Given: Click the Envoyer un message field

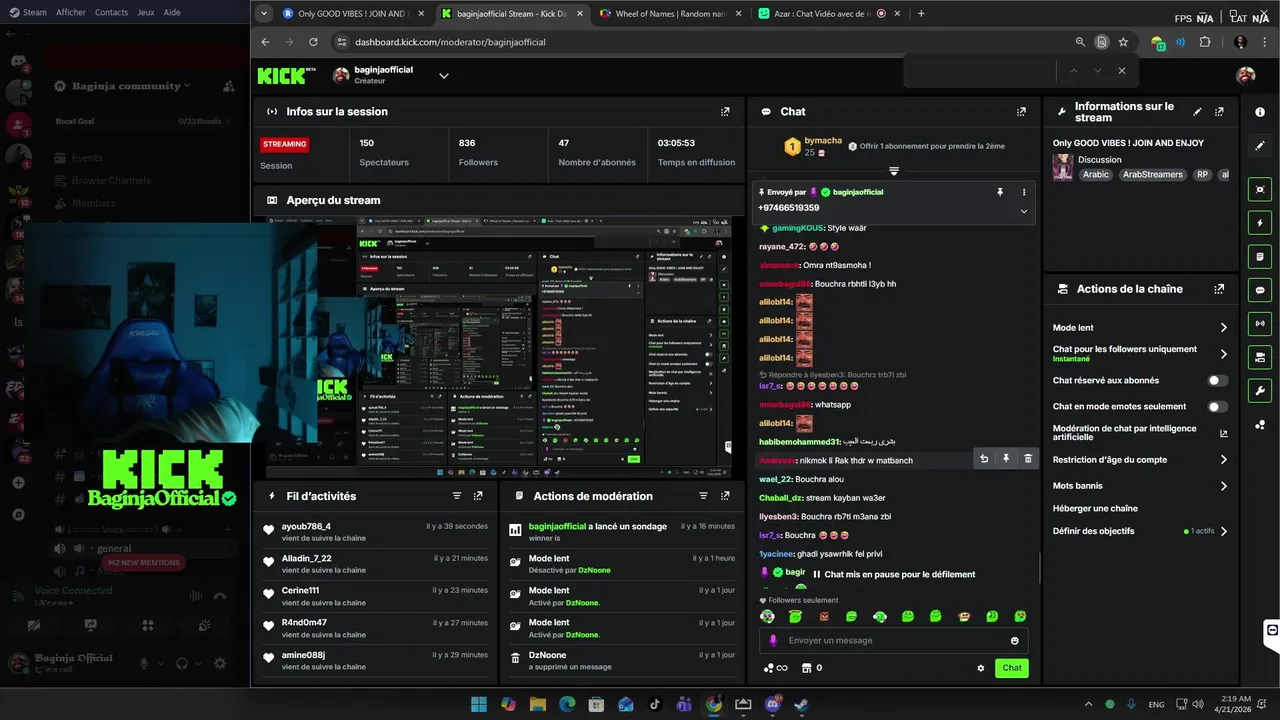Looking at the screenshot, I should (893, 641).
